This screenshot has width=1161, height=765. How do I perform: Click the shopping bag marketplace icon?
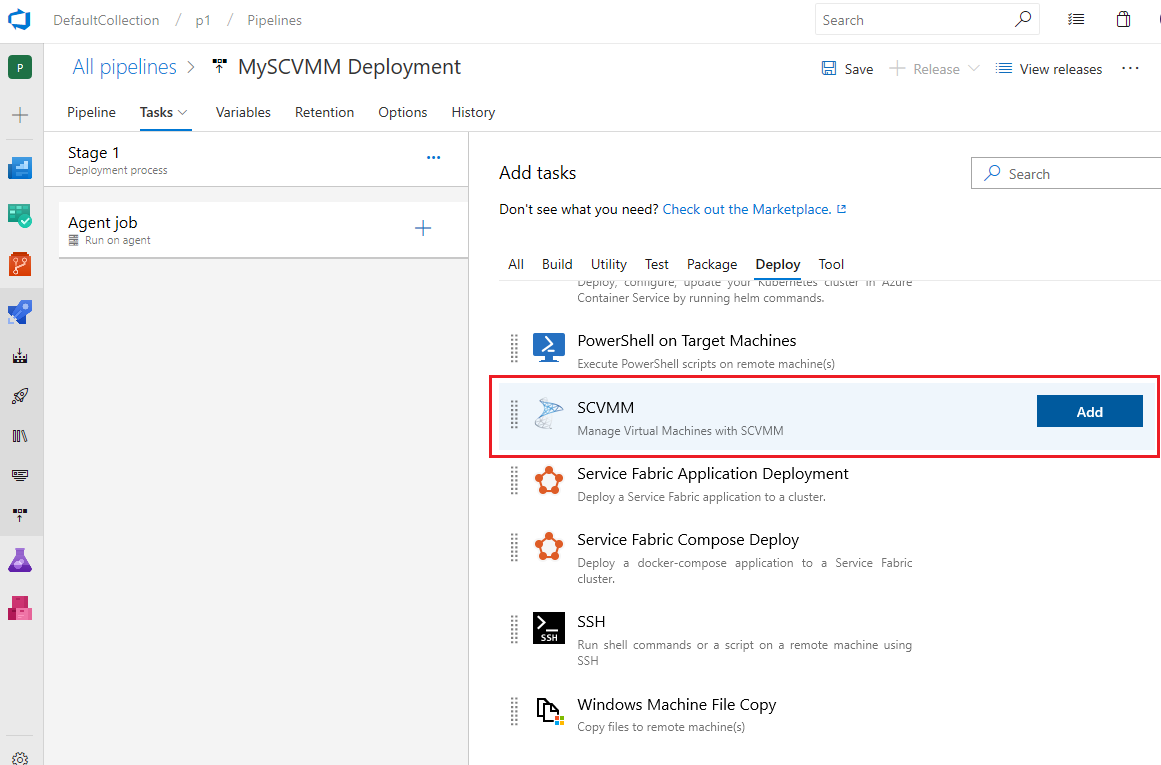point(1123,20)
